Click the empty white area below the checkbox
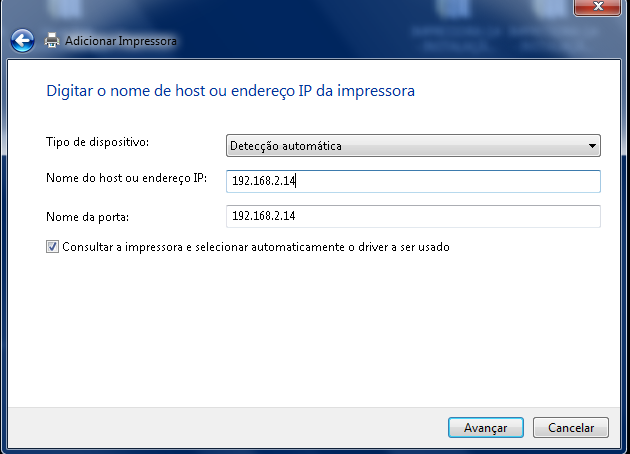The height and width of the screenshot is (454, 630). [x=313, y=329]
